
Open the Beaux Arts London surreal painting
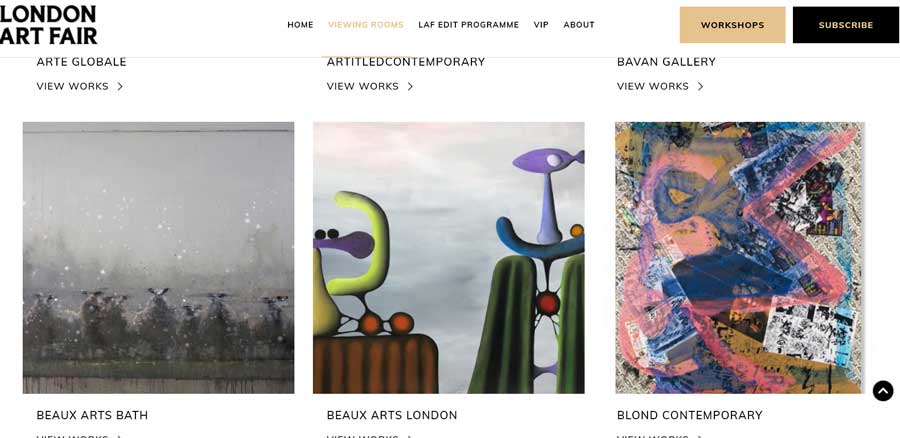pos(449,258)
